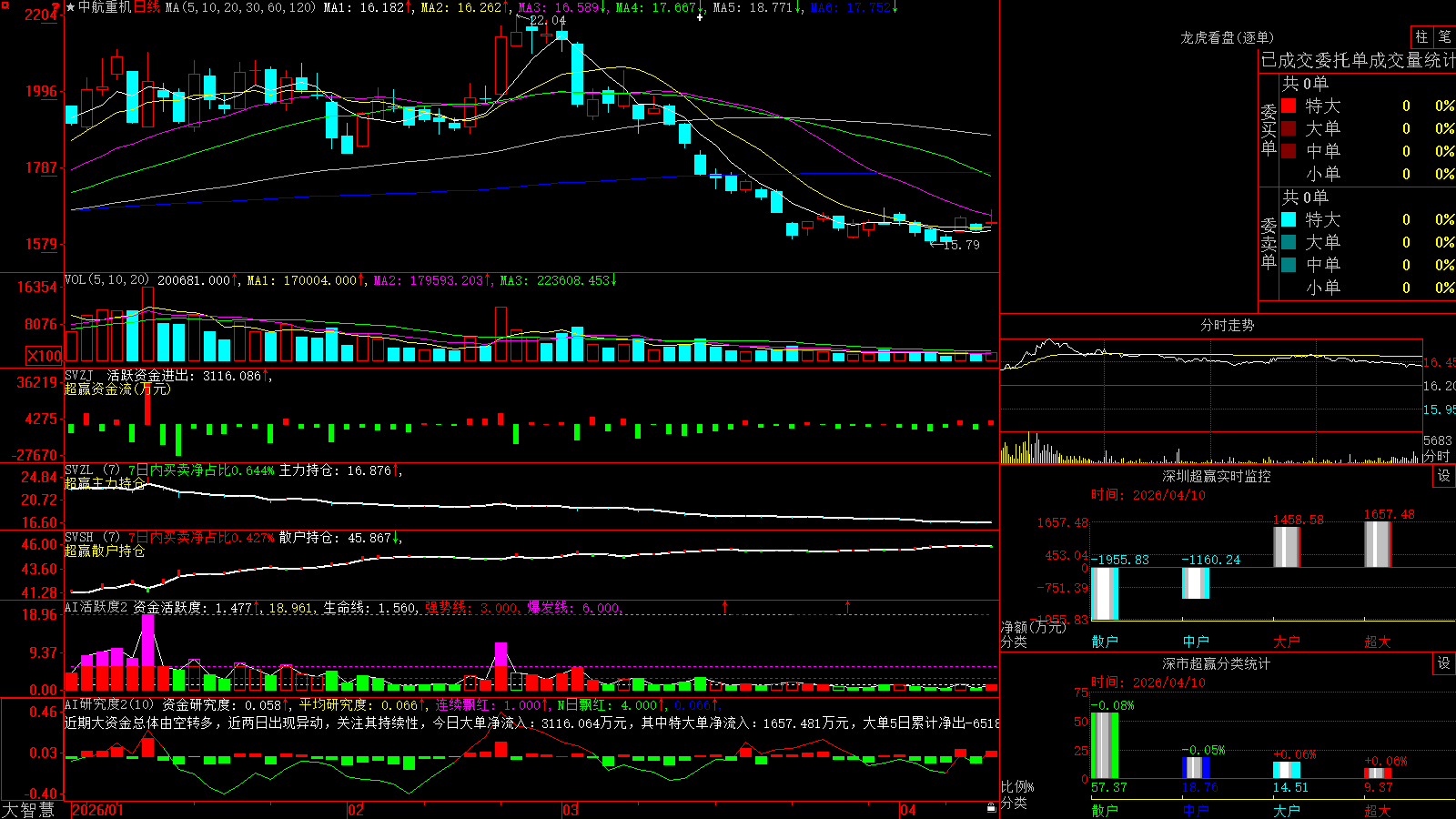Click the 柱 (bar) button in 龙虎看盘

click(1421, 36)
